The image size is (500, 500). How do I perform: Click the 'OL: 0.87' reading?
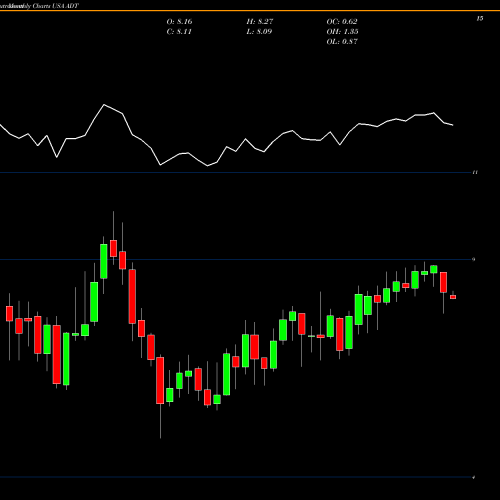[342, 42]
